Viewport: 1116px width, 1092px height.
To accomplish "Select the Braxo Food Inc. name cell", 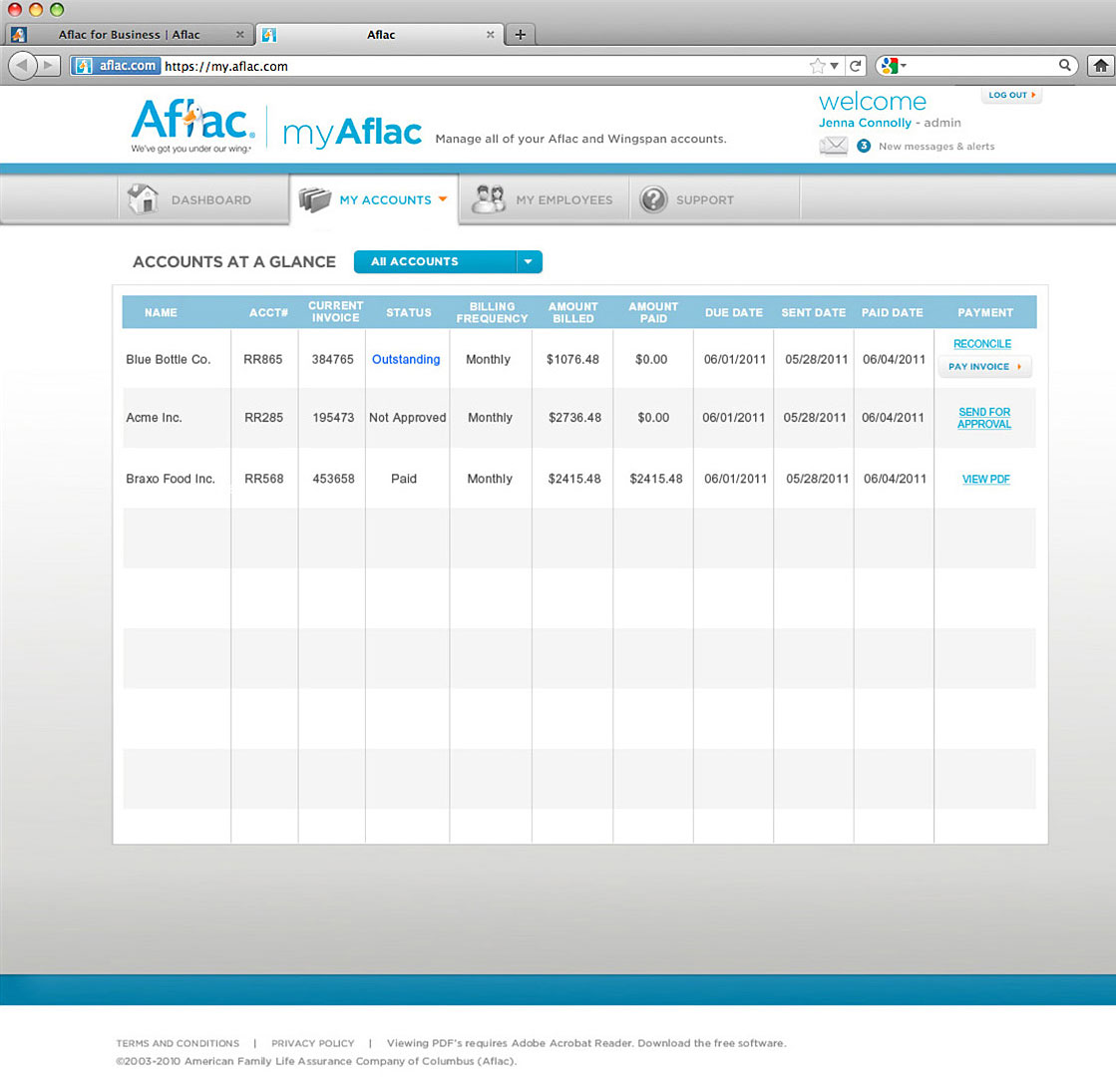I will (x=171, y=479).
